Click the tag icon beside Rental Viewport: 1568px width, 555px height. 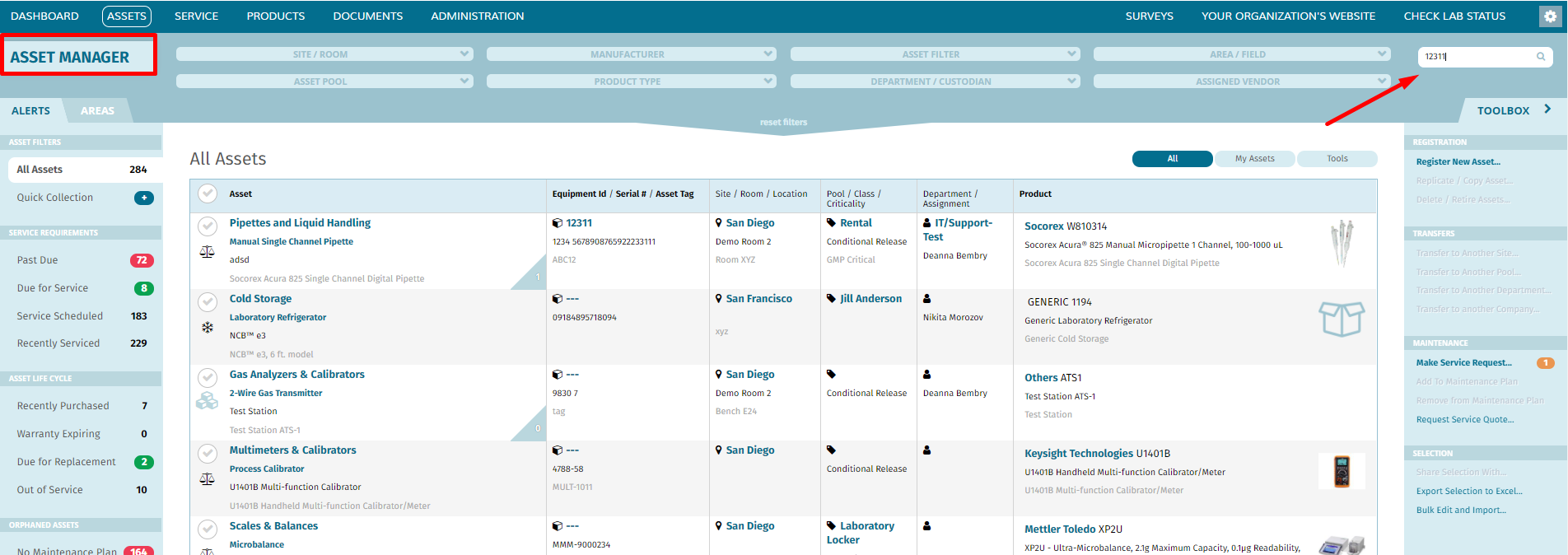coord(832,223)
